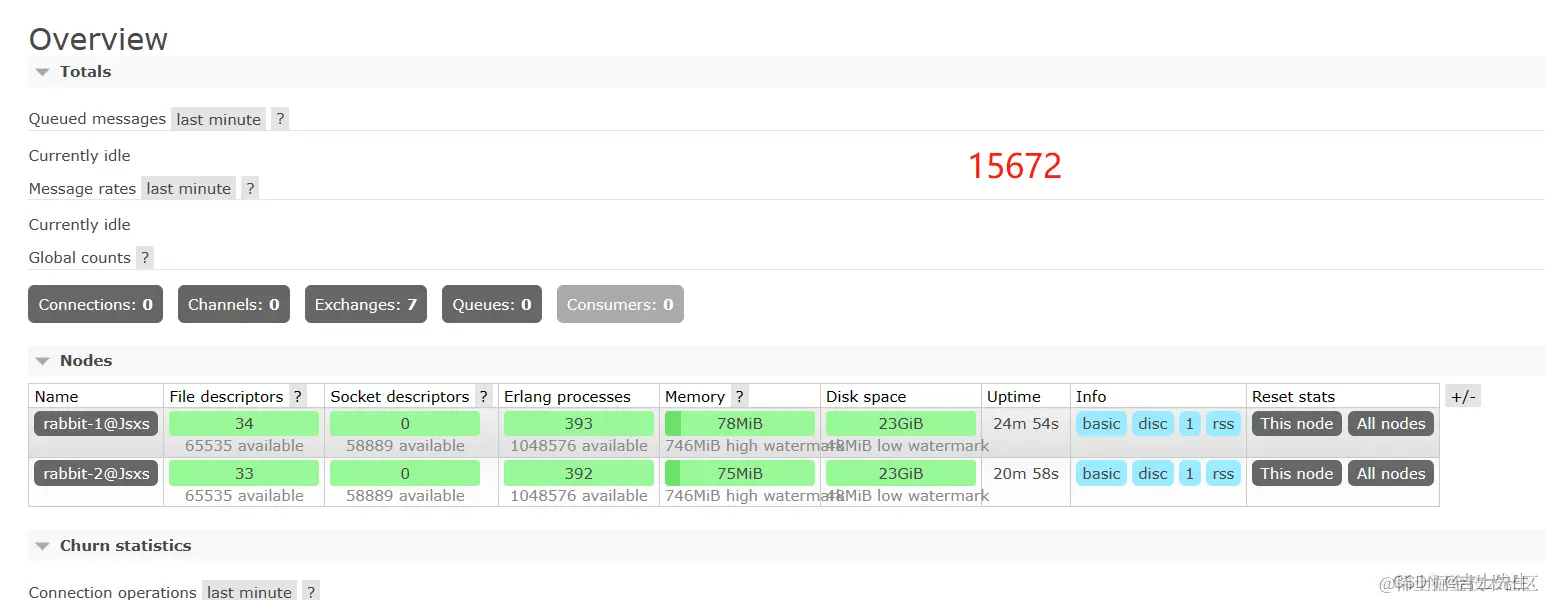Click the 1 tag for rabbit-1

1189,424
